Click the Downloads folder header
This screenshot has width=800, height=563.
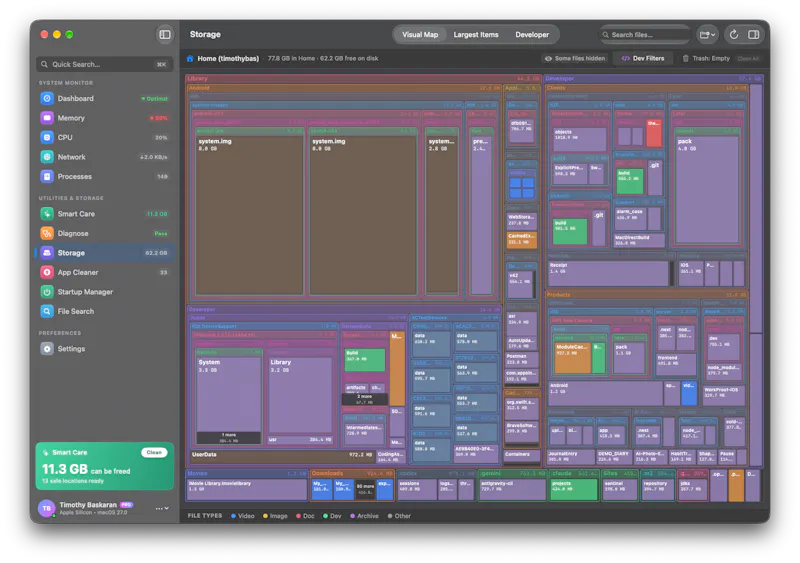352,474
